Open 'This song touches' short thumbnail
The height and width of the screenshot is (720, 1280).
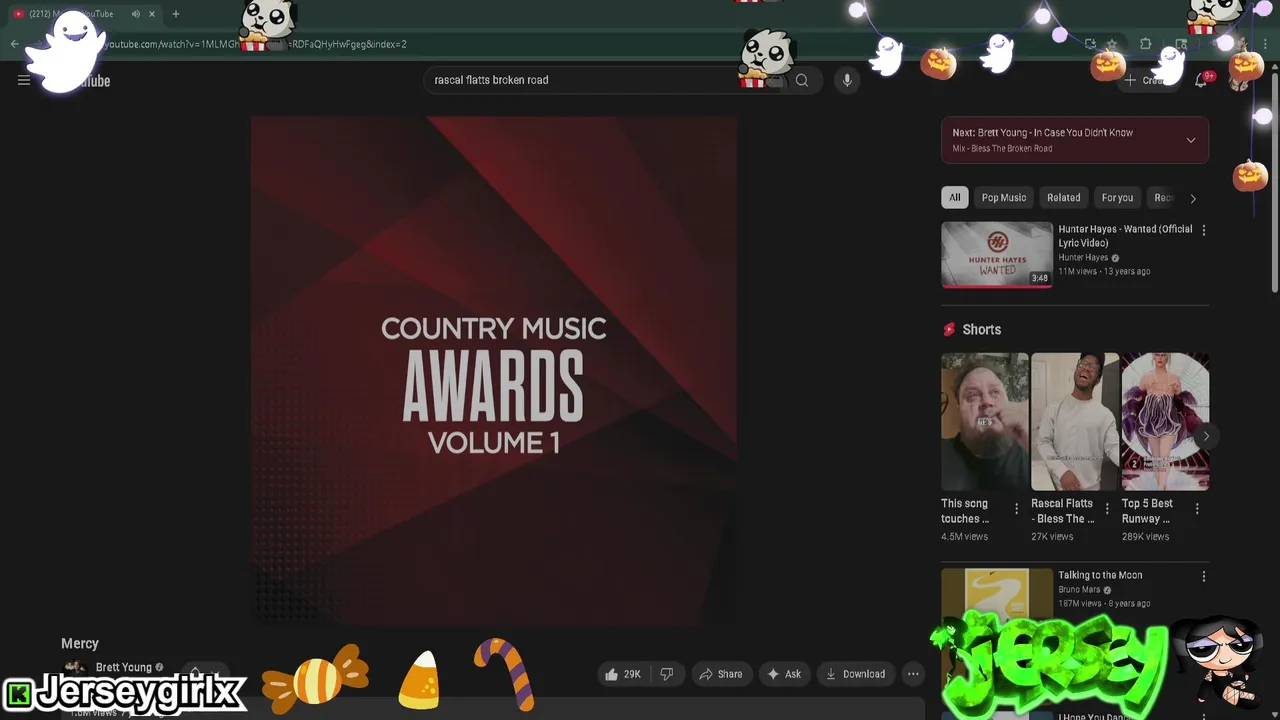(985, 421)
